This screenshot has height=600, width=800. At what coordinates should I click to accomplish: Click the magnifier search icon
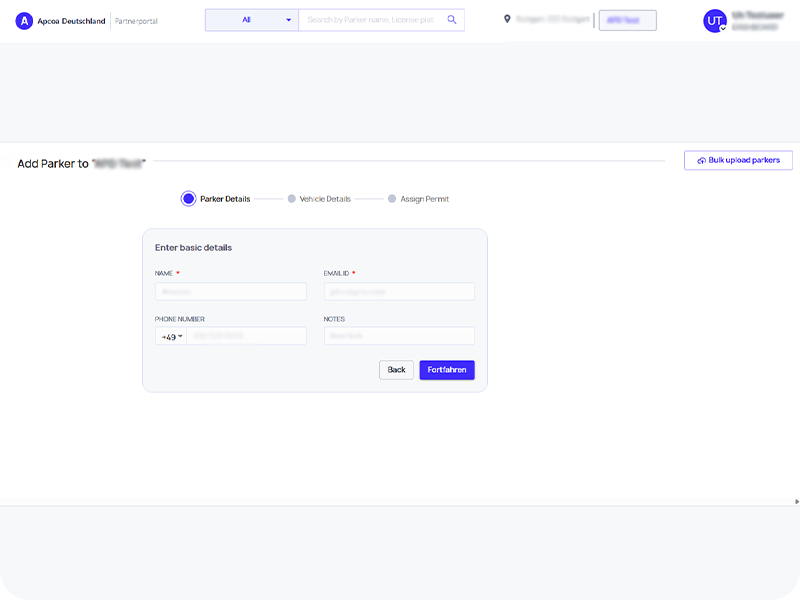tap(452, 20)
